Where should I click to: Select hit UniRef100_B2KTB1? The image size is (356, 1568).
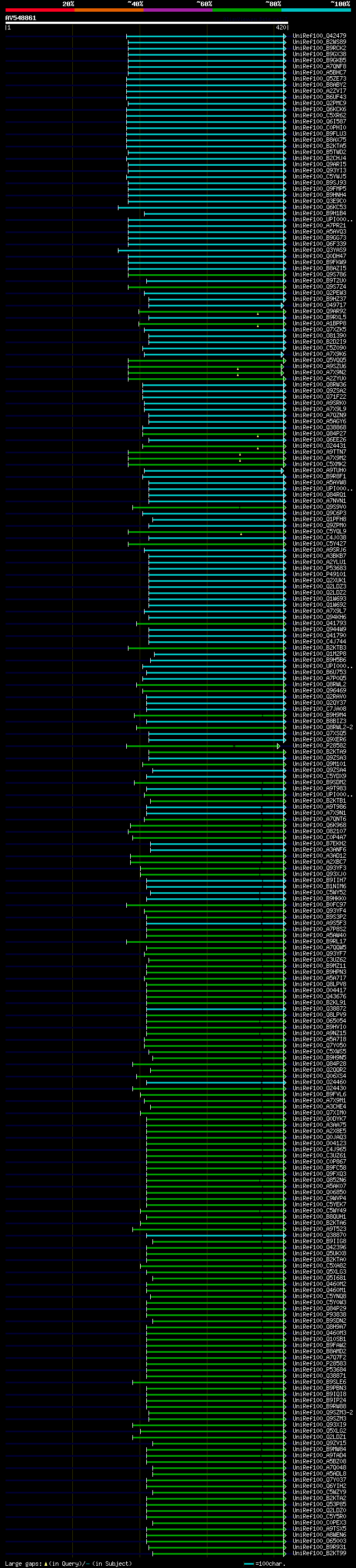tap(319, 801)
